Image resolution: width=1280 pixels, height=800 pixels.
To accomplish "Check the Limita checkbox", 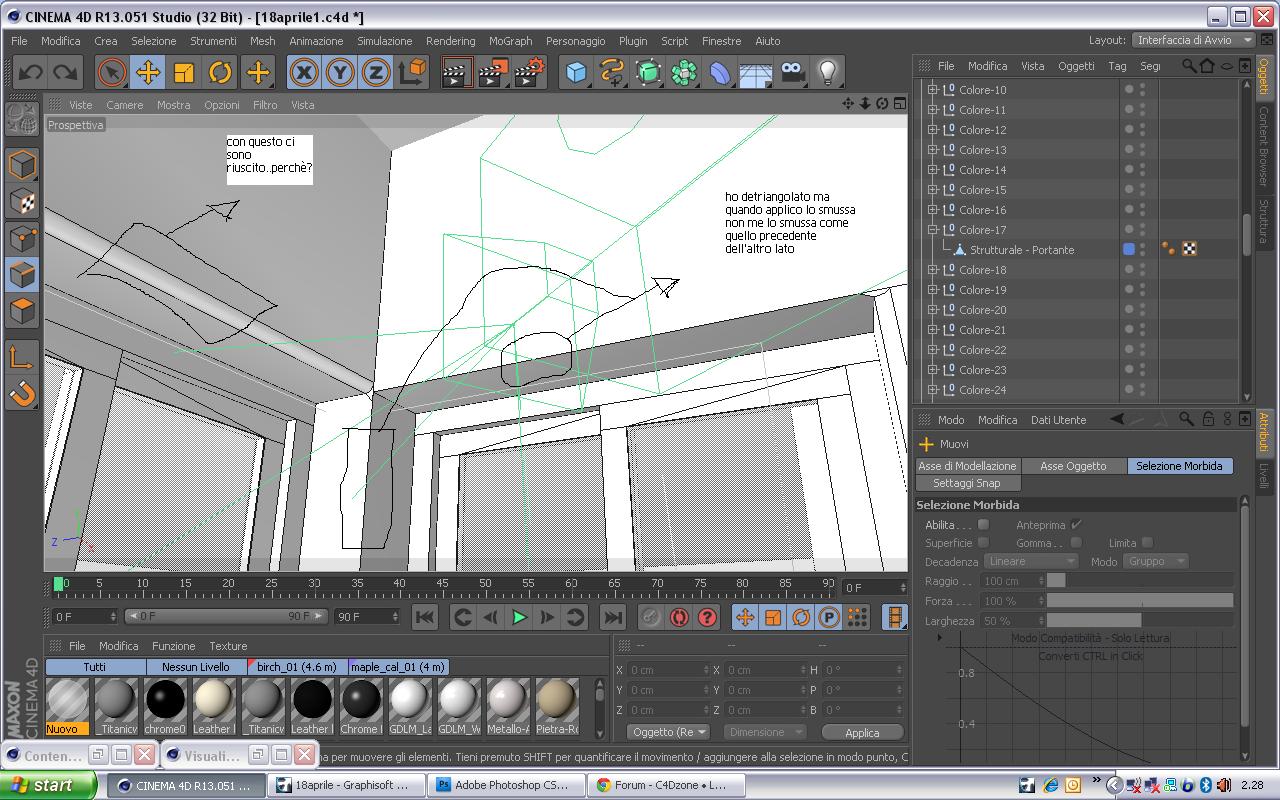I will 1147,543.
